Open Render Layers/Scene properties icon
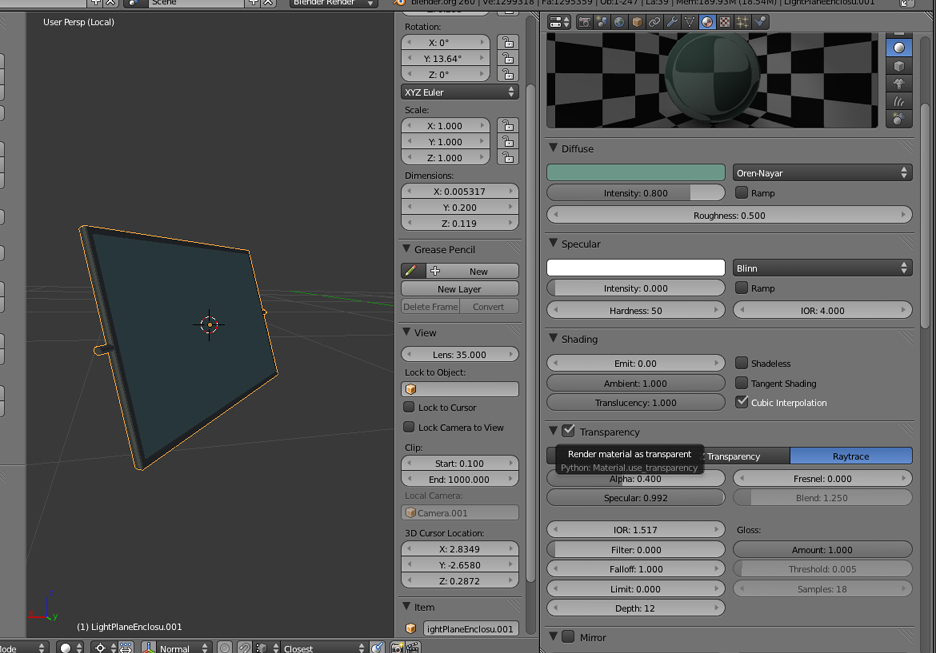This screenshot has width=936, height=653. pyautogui.click(x=602, y=22)
